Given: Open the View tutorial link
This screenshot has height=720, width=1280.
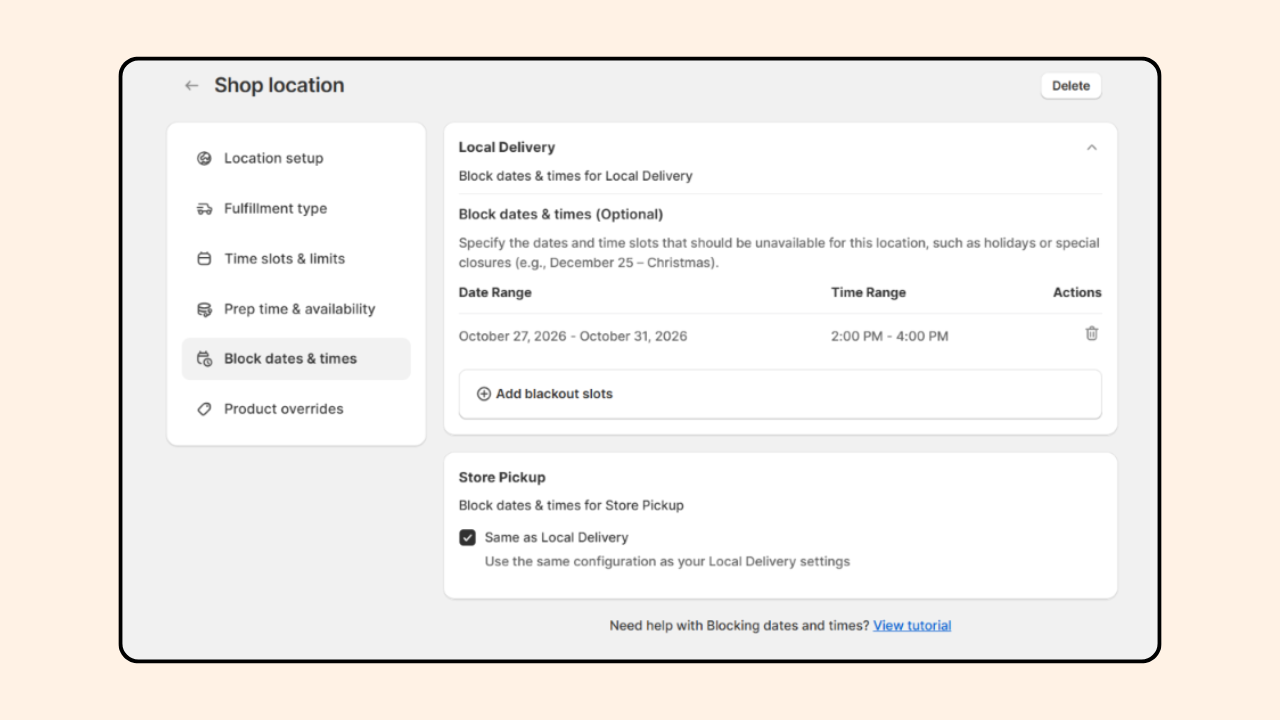Looking at the screenshot, I should [912, 626].
